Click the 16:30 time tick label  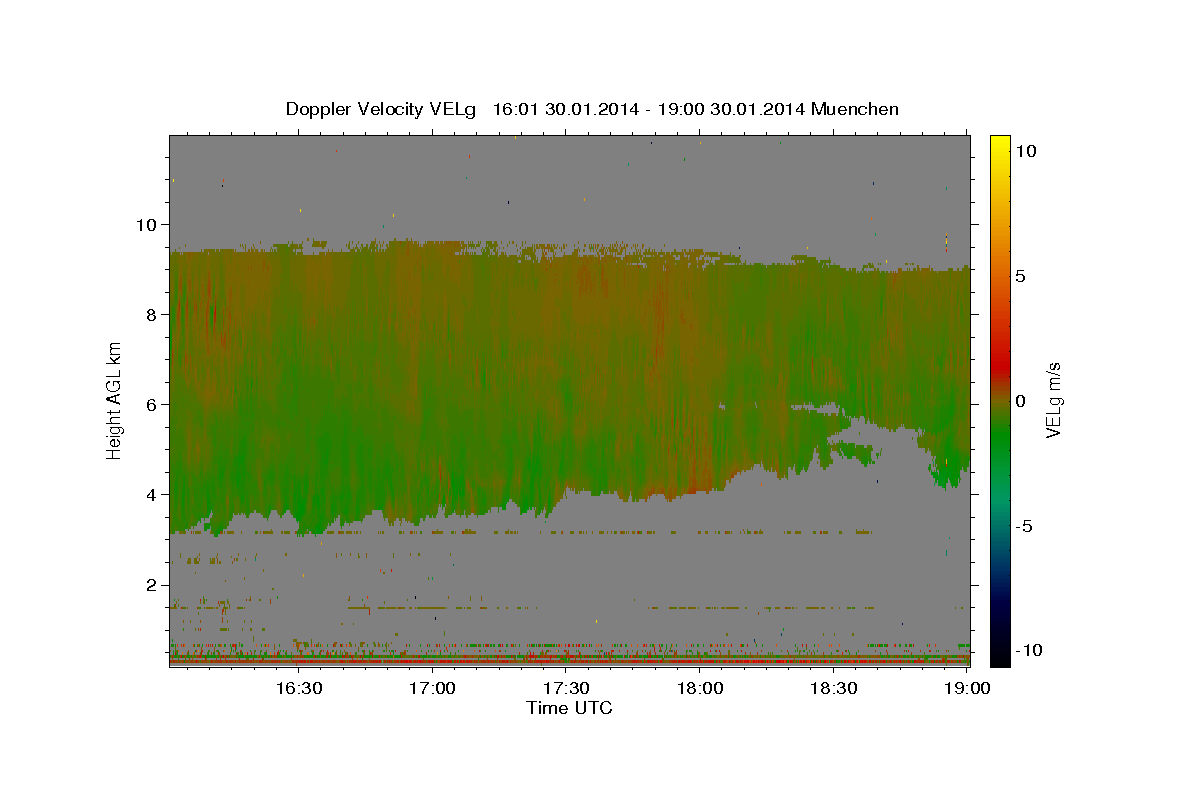tap(299, 688)
